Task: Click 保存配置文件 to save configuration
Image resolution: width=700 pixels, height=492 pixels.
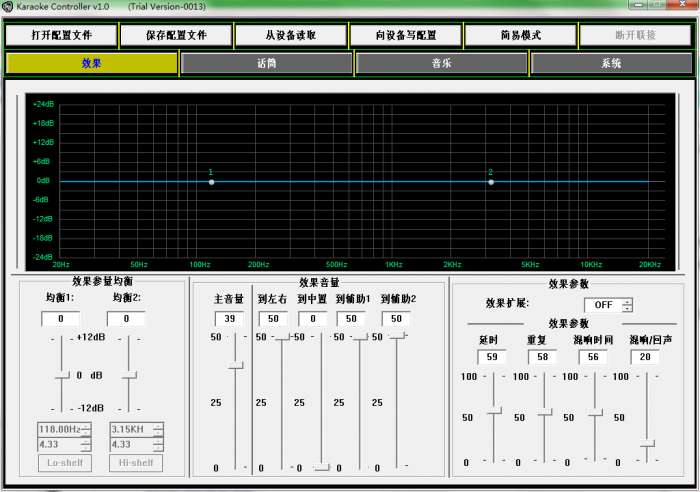Action: [x=176, y=35]
